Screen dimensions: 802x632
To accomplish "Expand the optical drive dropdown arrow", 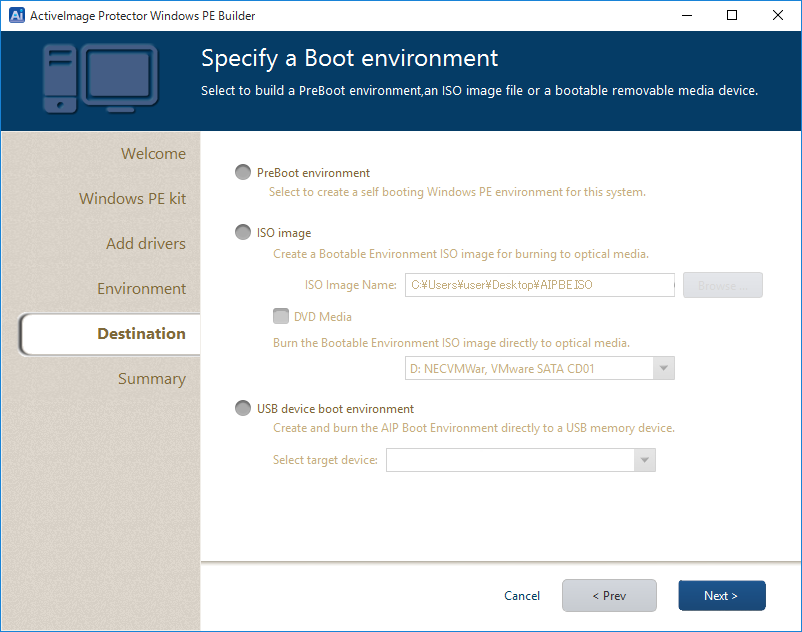I will click(x=663, y=369).
